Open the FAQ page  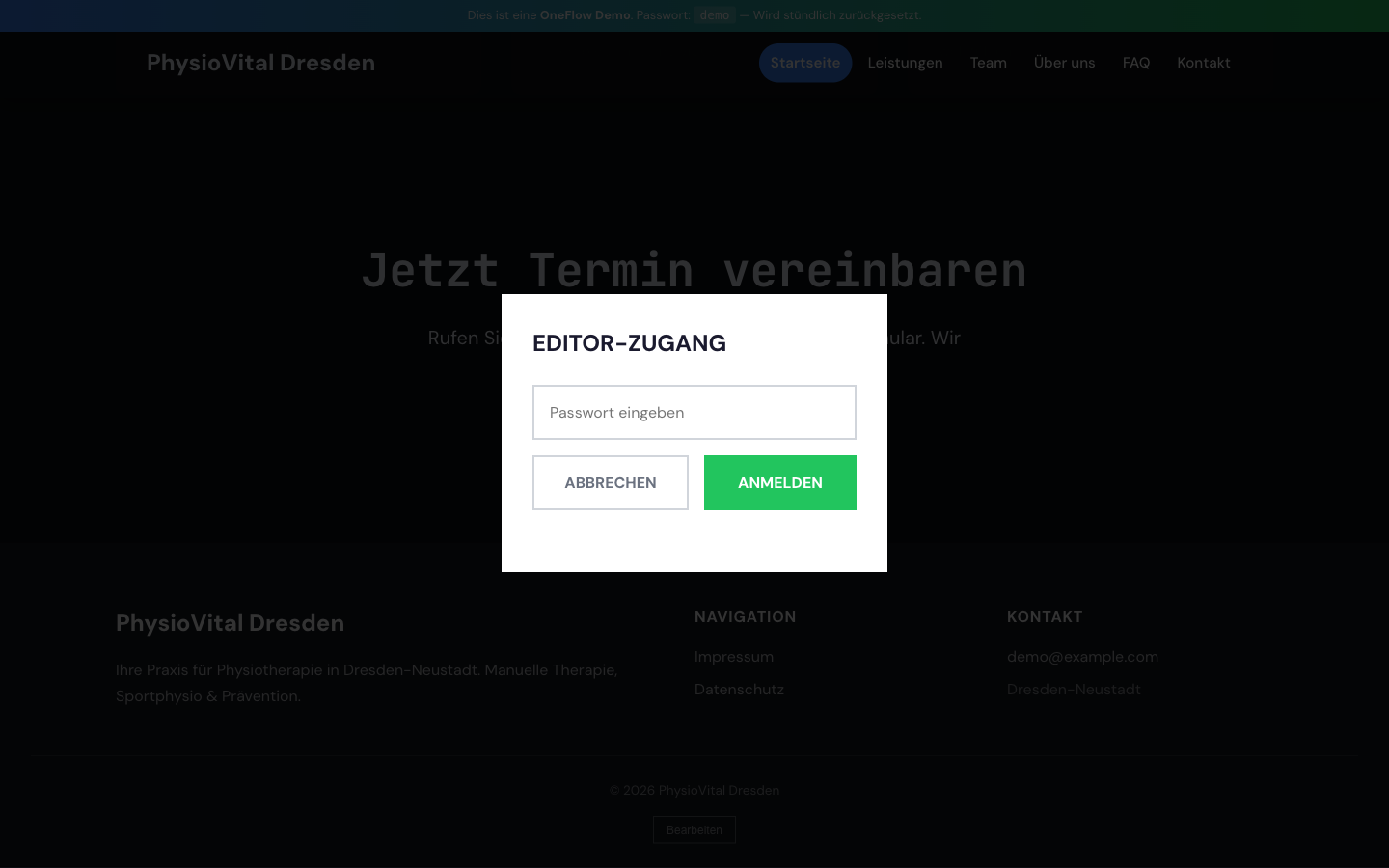[1136, 63]
